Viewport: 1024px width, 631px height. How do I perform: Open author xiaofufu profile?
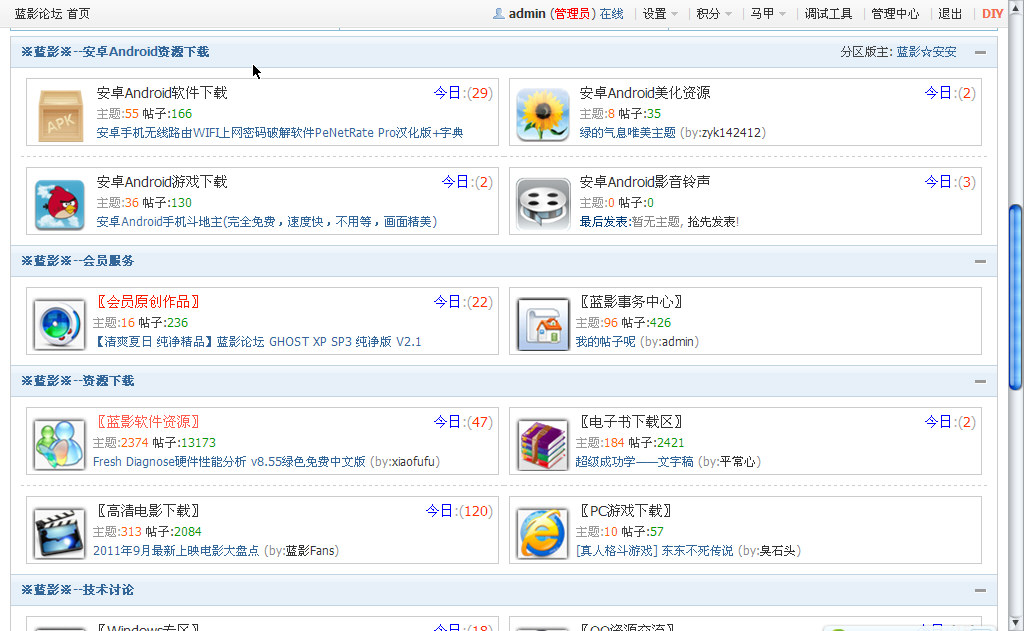click(413, 462)
